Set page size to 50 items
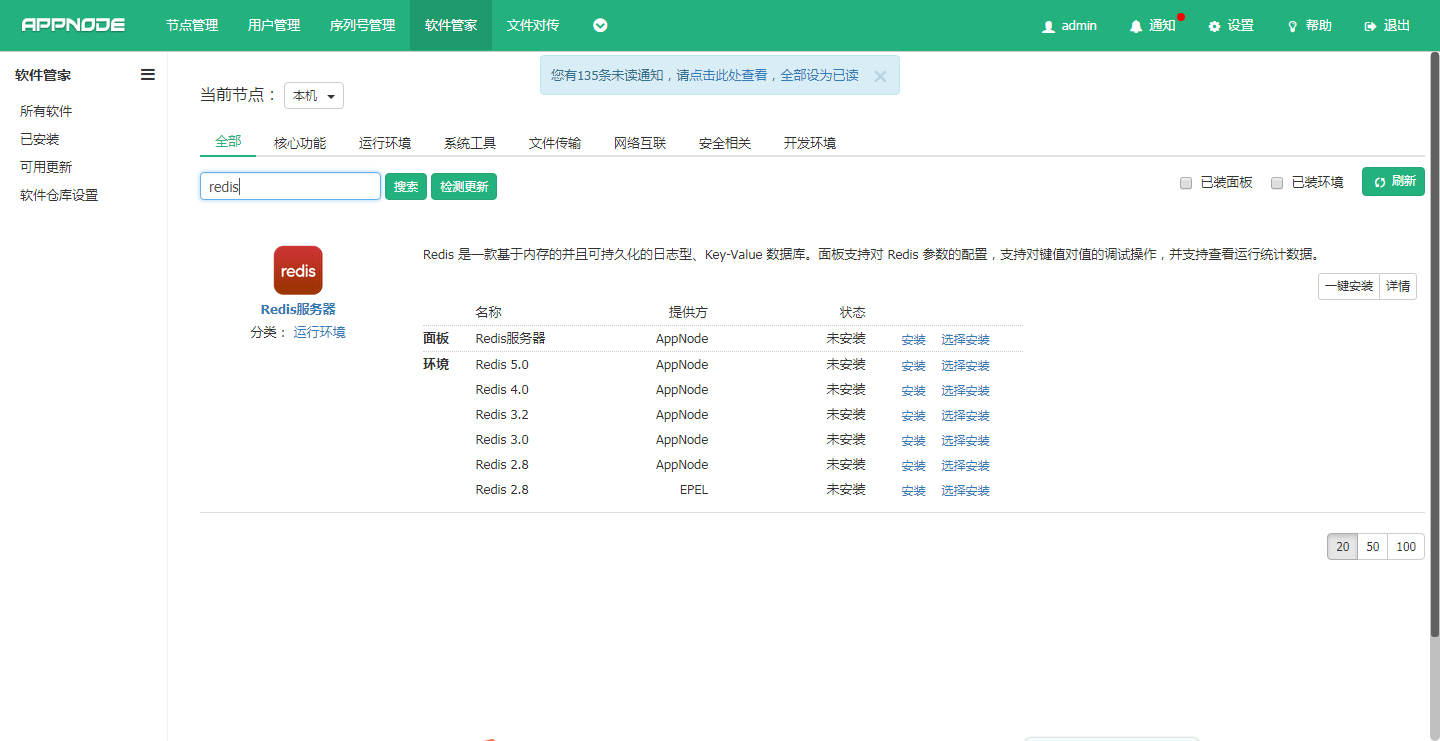The image size is (1440, 741). 1373,547
